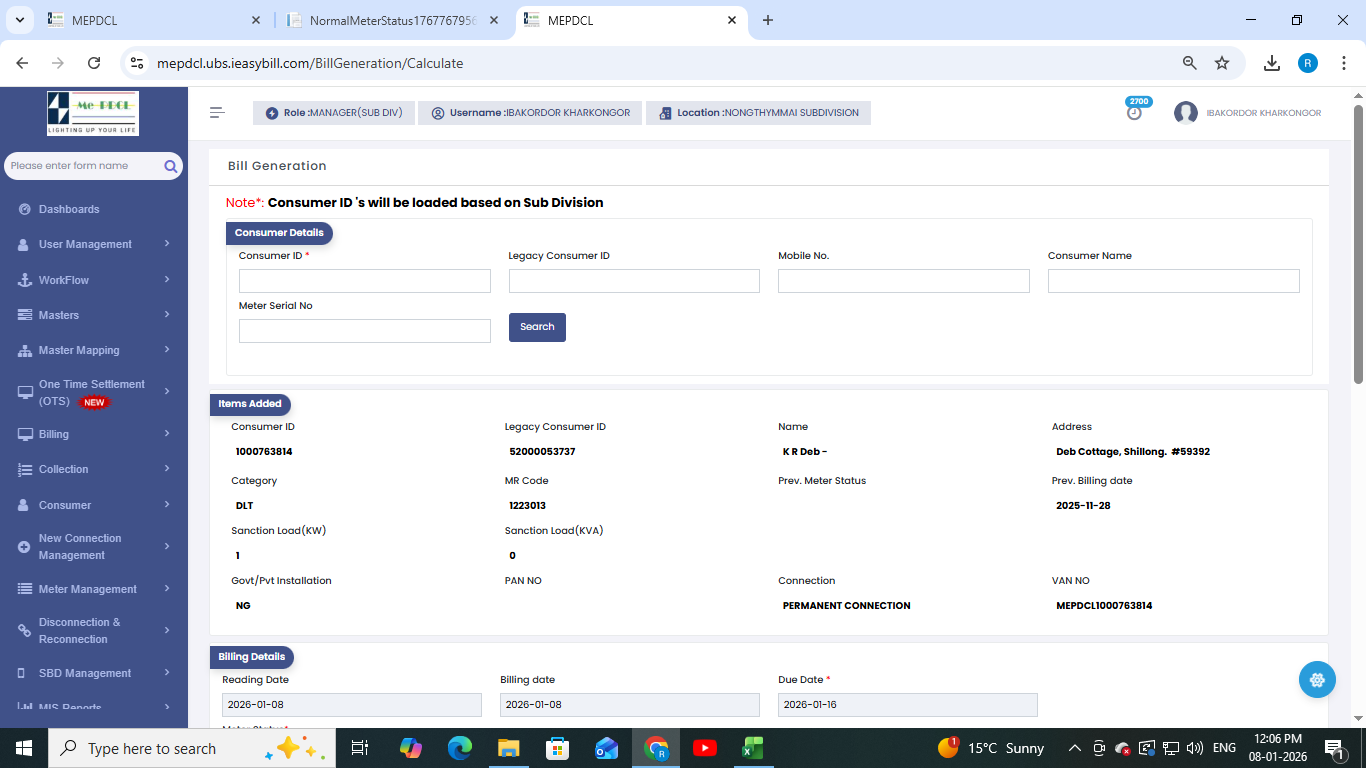Open the floating settings gear button

coord(1317,680)
